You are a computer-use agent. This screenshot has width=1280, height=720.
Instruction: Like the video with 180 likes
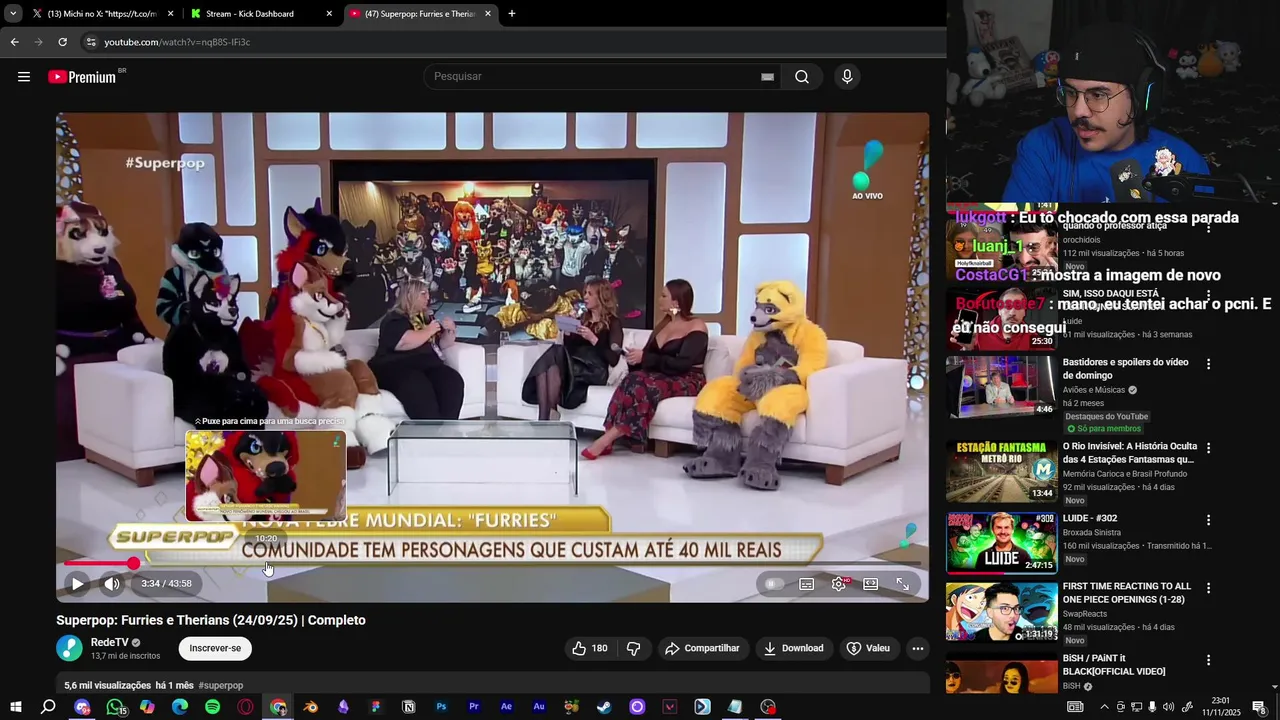tap(590, 648)
